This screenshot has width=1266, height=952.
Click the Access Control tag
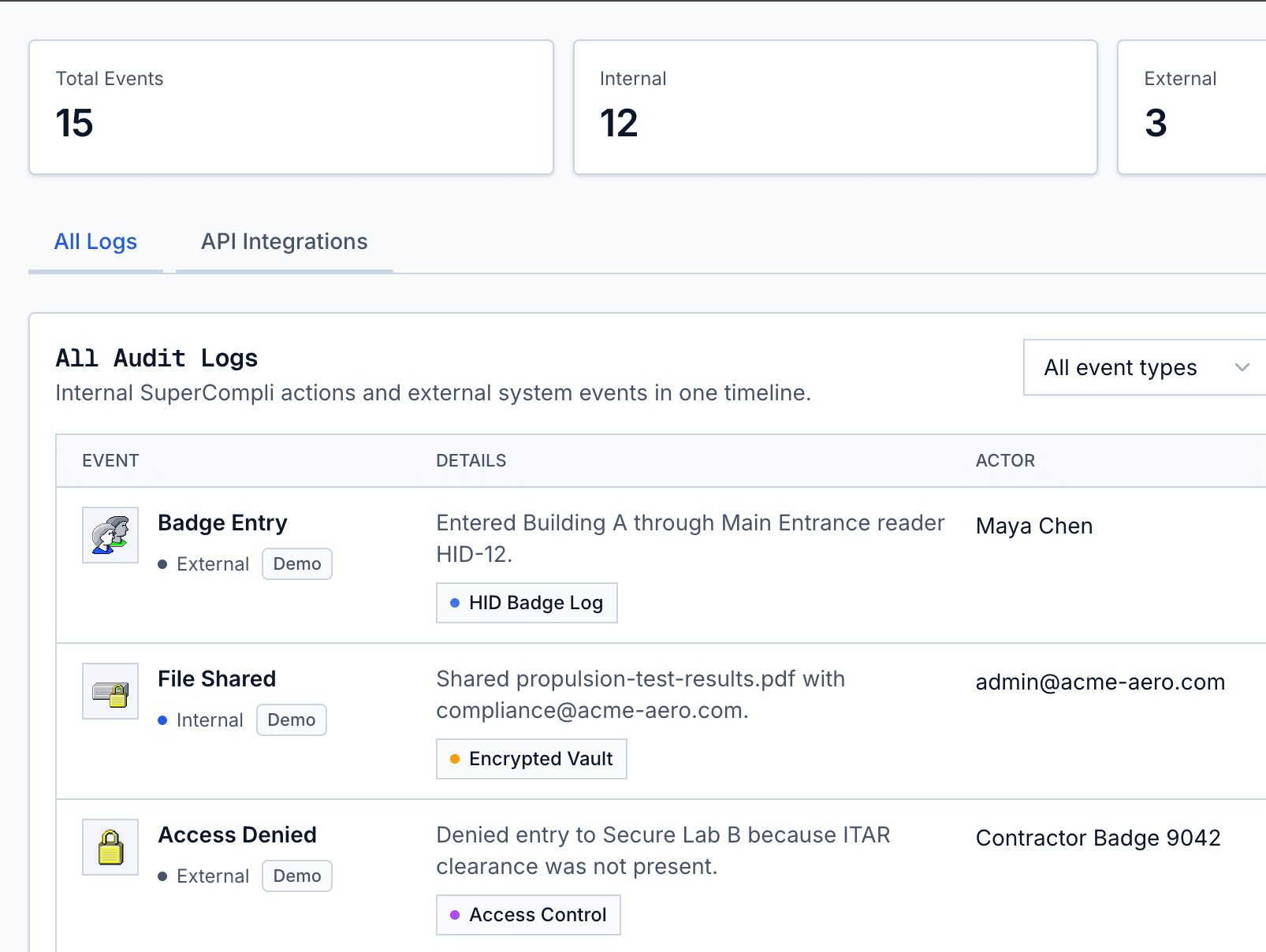coord(528,915)
